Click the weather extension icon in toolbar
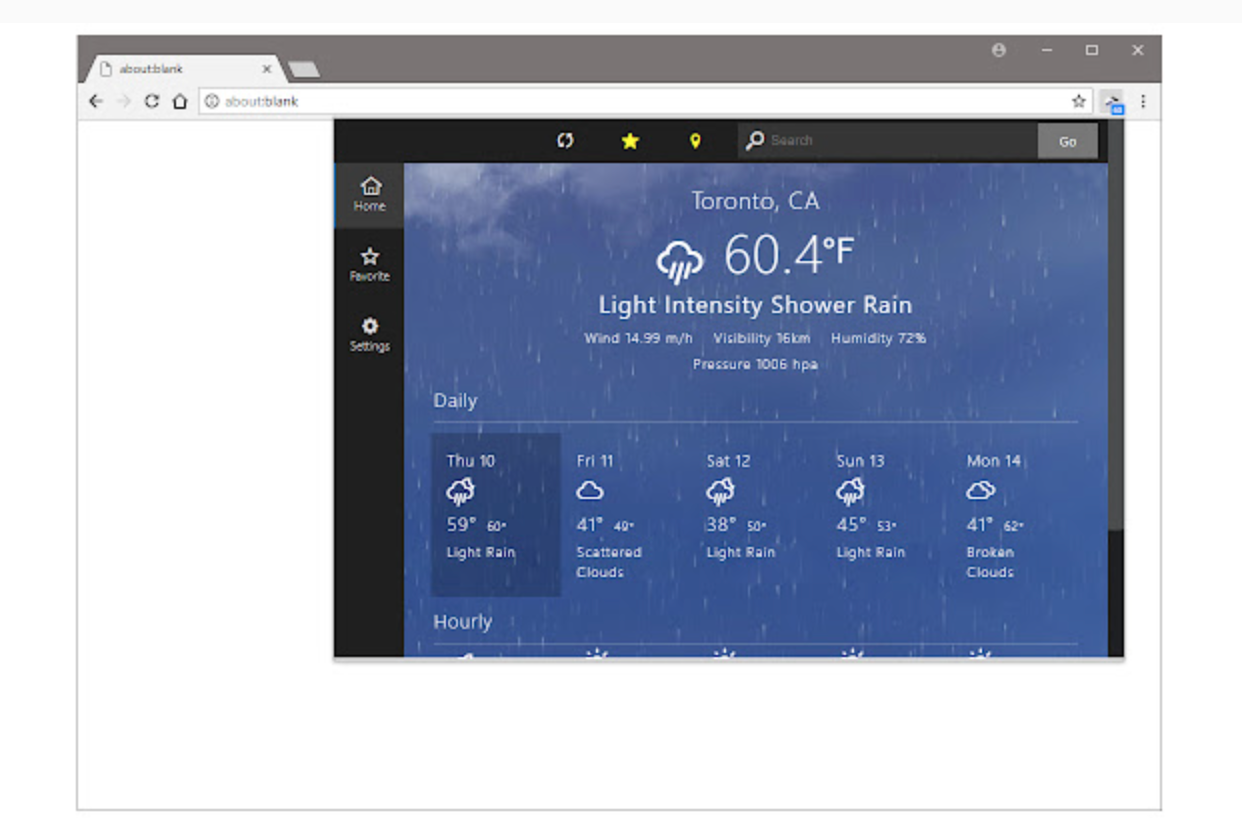The image size is (1242, 818). tap(1112, 101)
